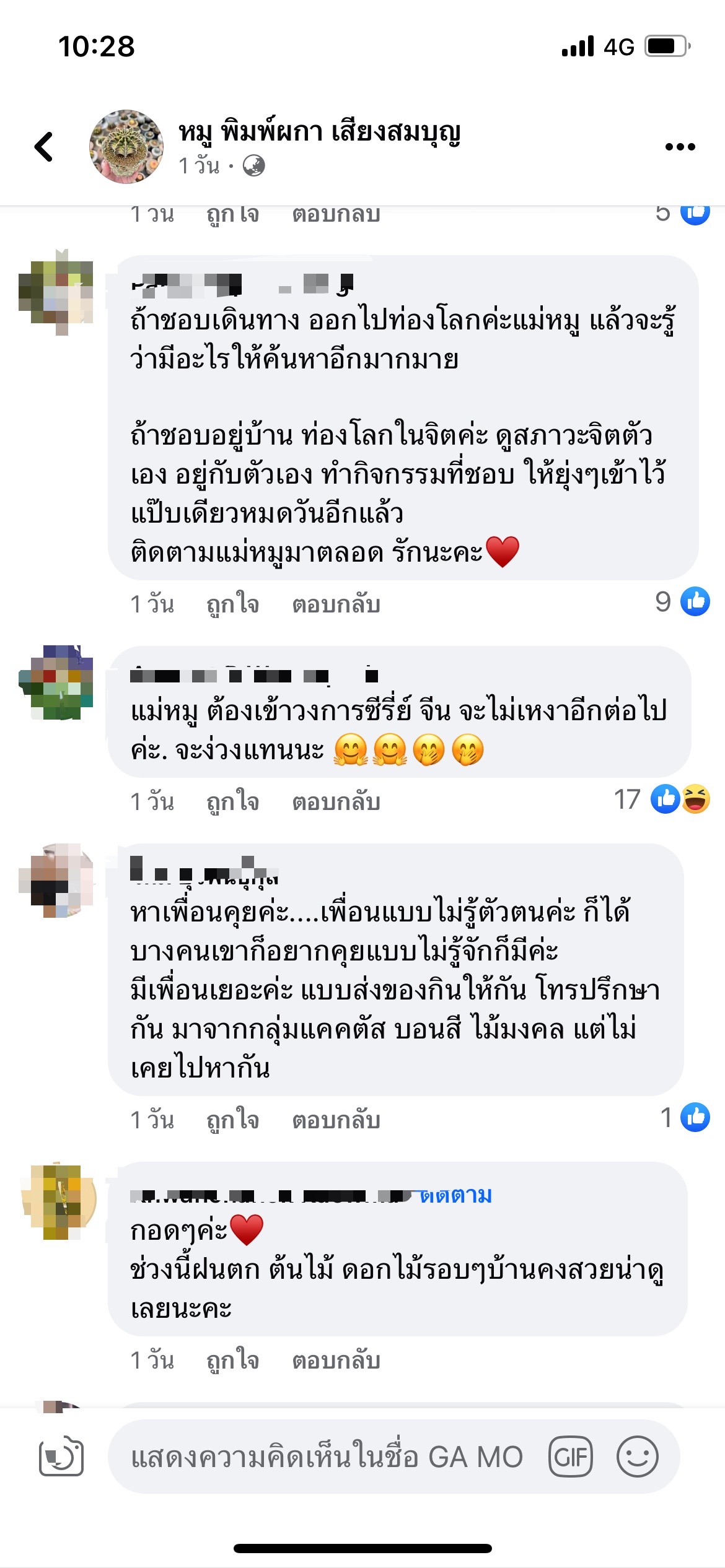Open the camera sticker icon beside comment box
Image resolution: width=725 pixels, height=1568 pixels.
61,1456
